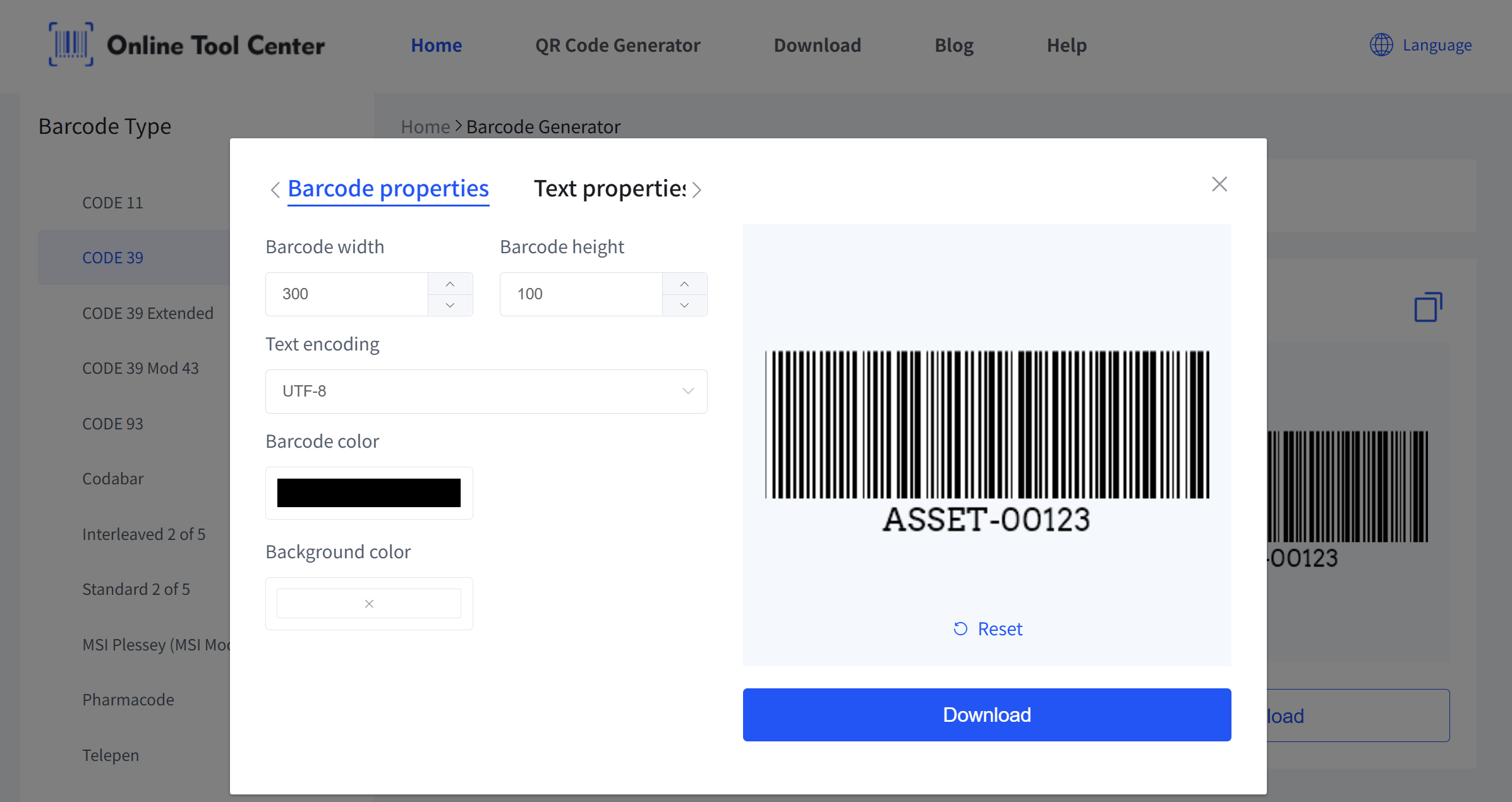Increase barcode height with up arrow
This screenshot has width=1512, height=802.
click(684, 284)
